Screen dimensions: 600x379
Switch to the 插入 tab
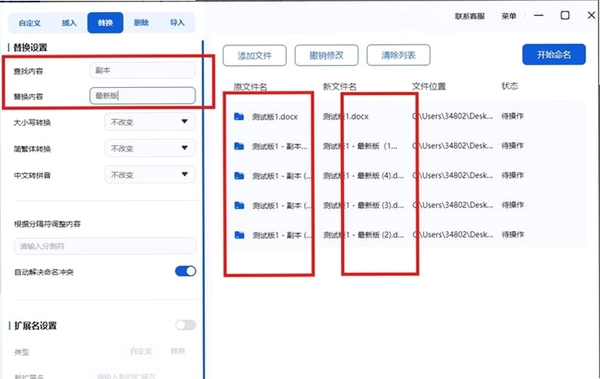[69, 23]
